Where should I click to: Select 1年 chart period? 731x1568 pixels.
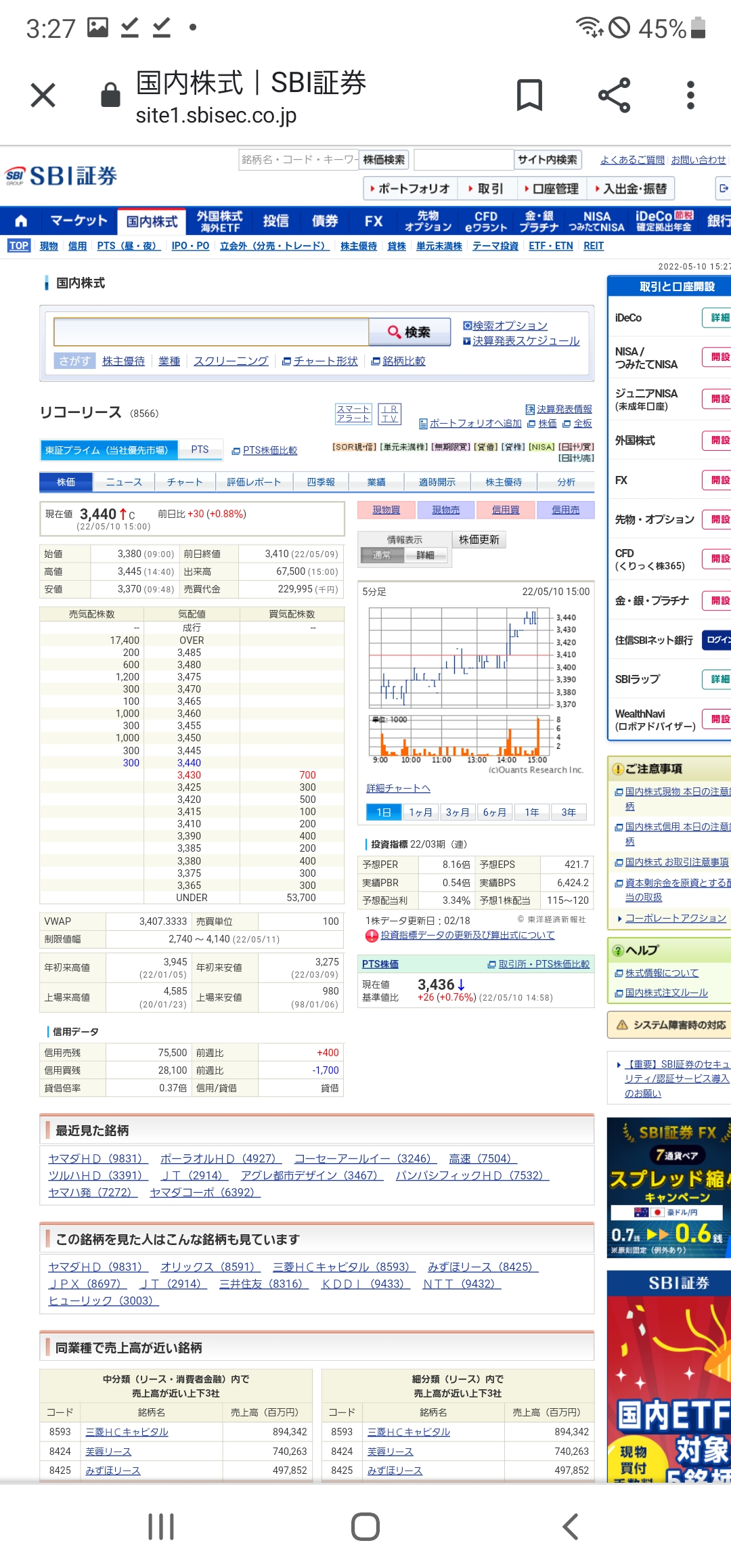(x=532, y=812)
